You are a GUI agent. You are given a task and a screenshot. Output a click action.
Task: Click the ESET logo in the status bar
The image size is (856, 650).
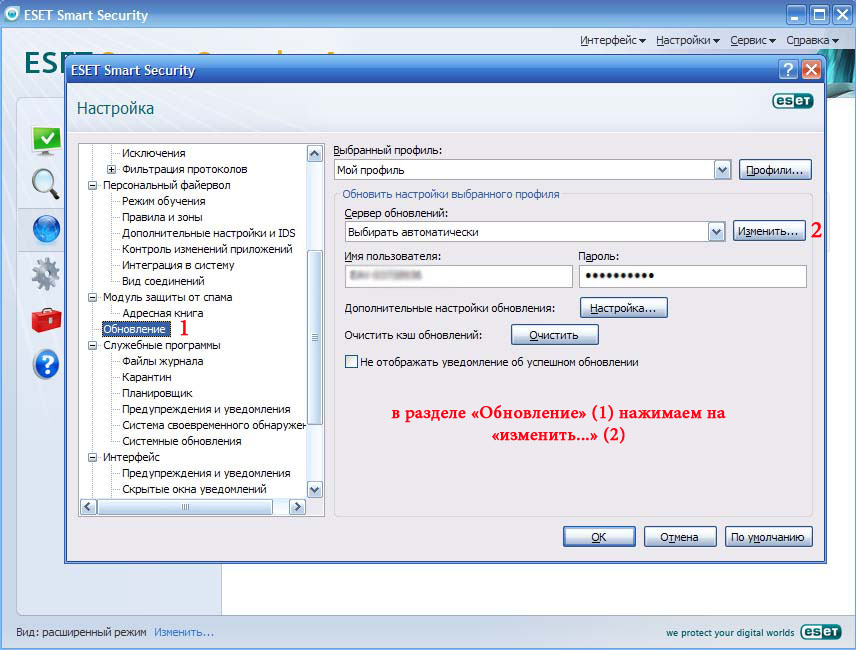point(821,631)
